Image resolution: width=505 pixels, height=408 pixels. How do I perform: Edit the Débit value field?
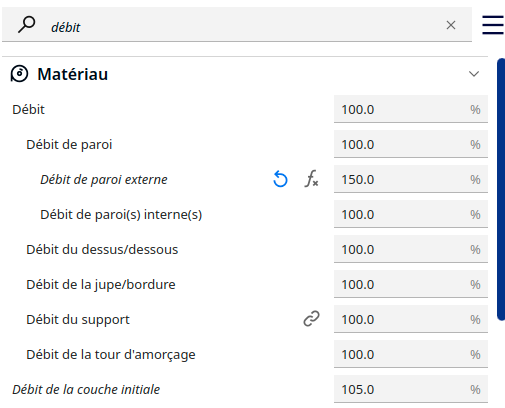pos(411,109)
